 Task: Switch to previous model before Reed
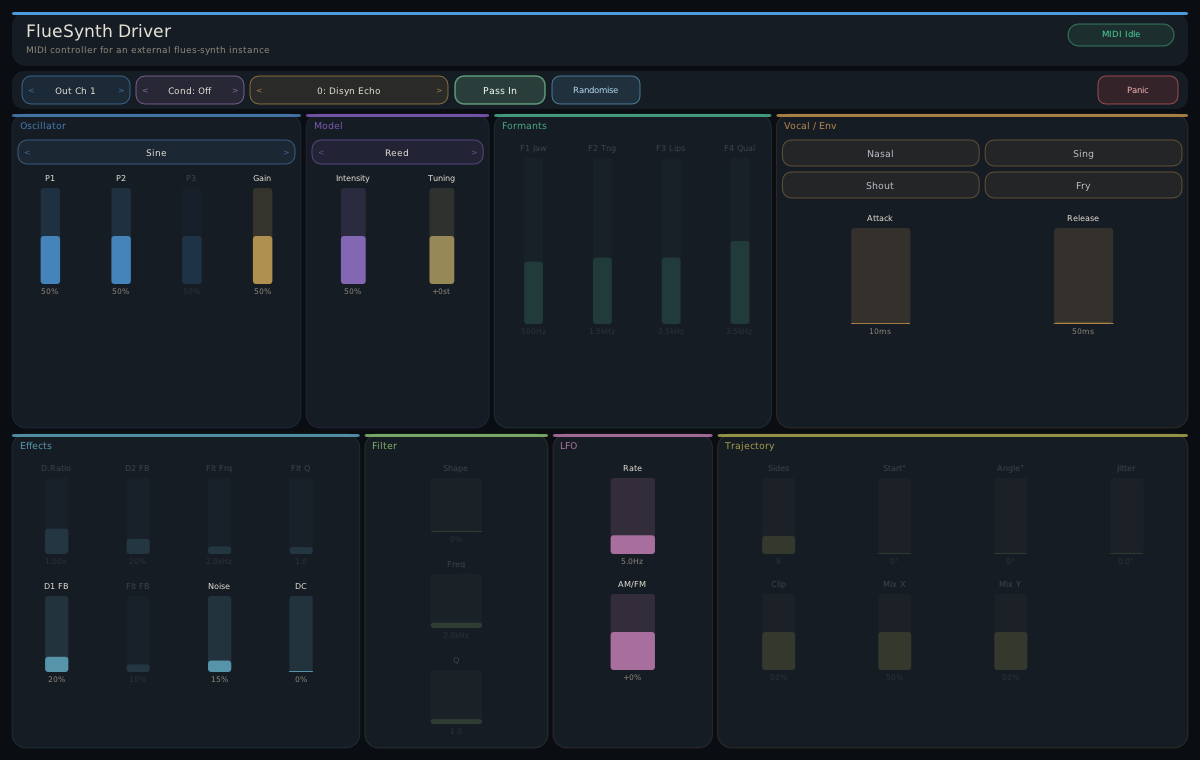click(321, 152)
